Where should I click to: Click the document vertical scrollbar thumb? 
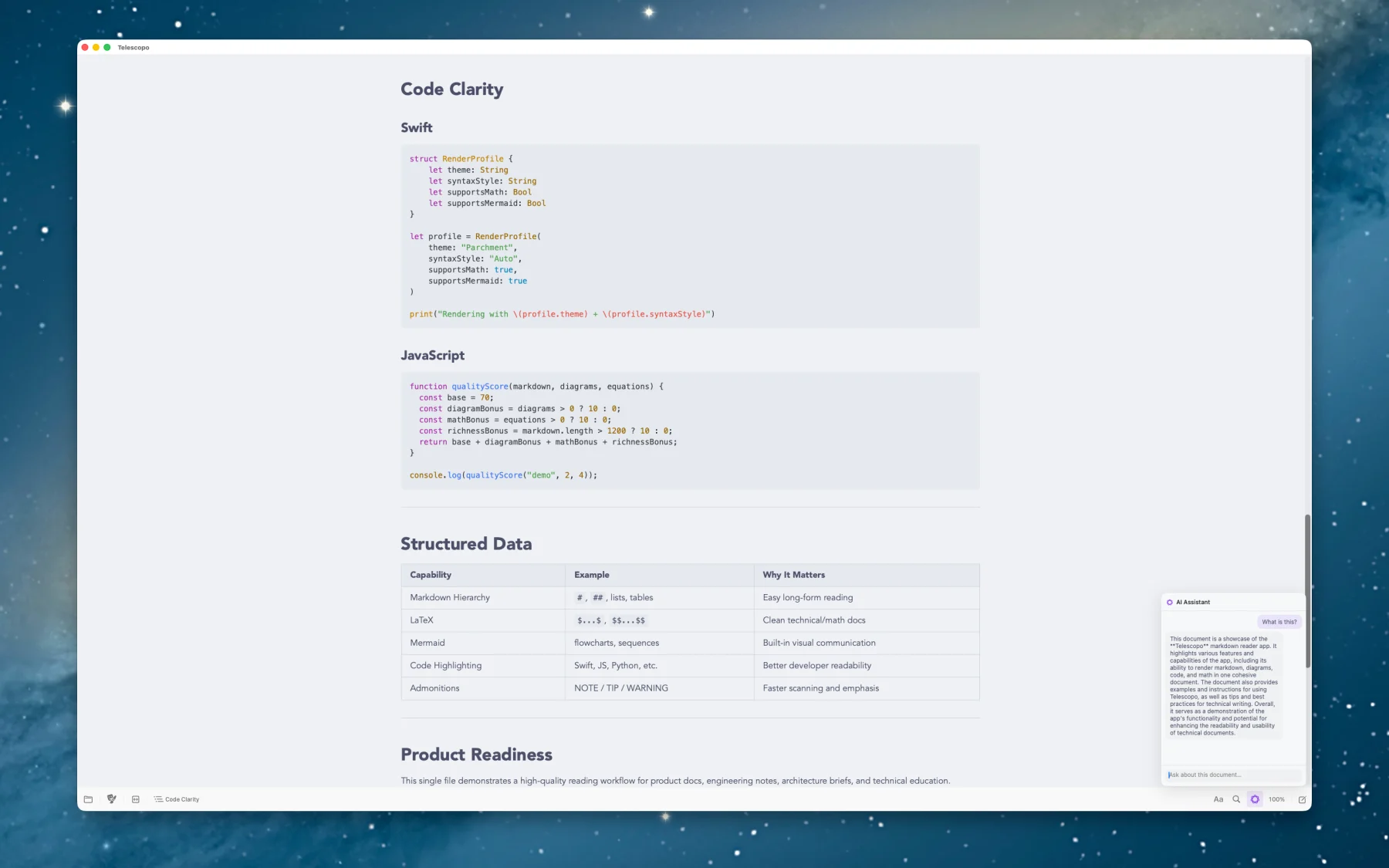coord(1307,591)
